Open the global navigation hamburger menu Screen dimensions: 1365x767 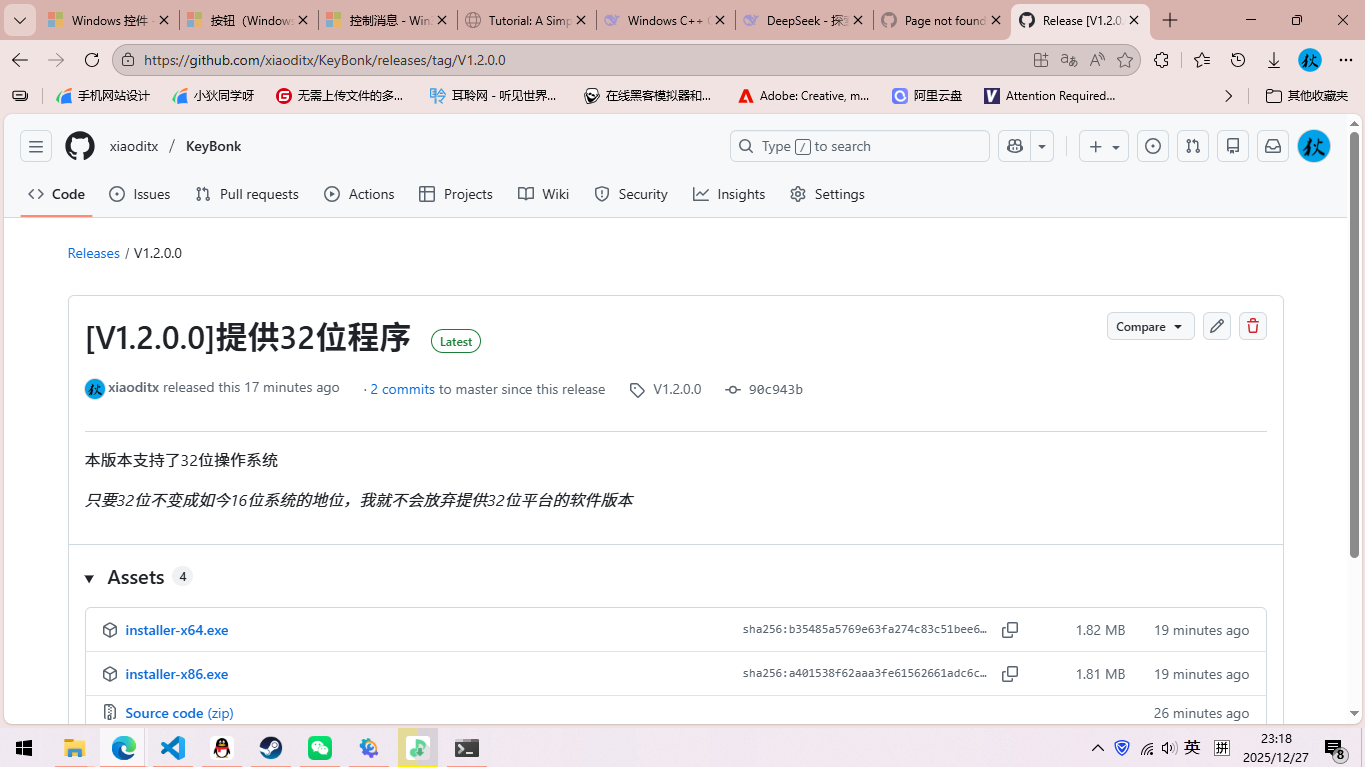(x=35, y=146)
